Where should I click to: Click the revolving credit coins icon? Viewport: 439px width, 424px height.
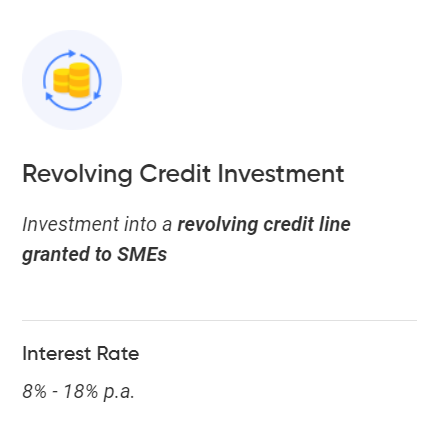click(72, 80)
